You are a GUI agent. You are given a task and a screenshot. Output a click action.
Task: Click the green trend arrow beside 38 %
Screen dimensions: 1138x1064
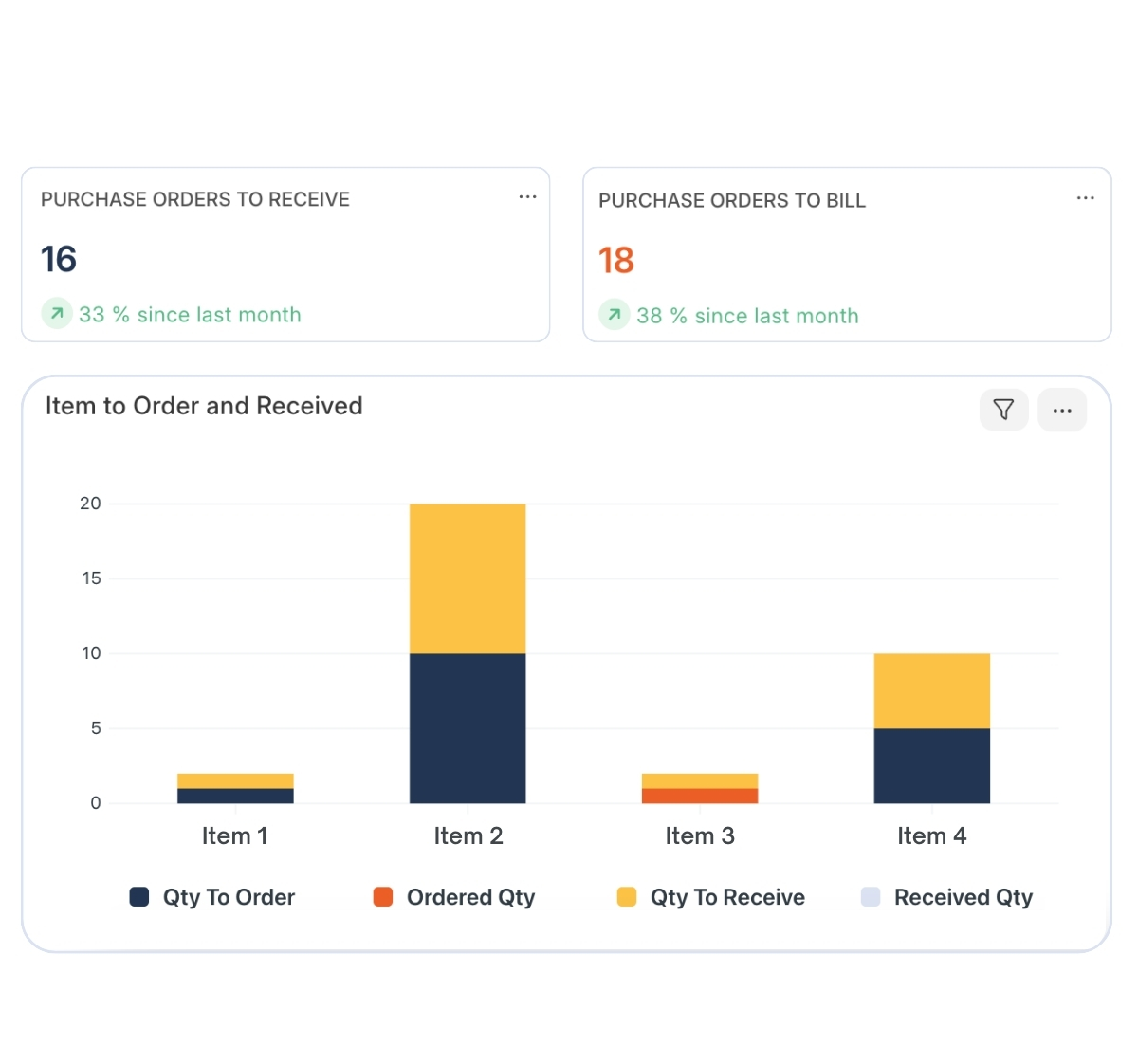(x=615, y=315)
